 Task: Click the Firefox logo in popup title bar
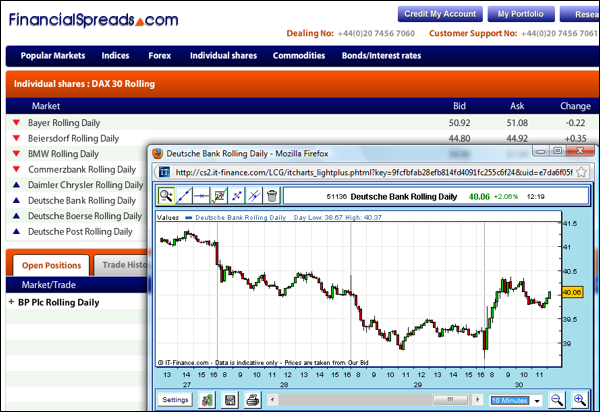tap(158, 153)
